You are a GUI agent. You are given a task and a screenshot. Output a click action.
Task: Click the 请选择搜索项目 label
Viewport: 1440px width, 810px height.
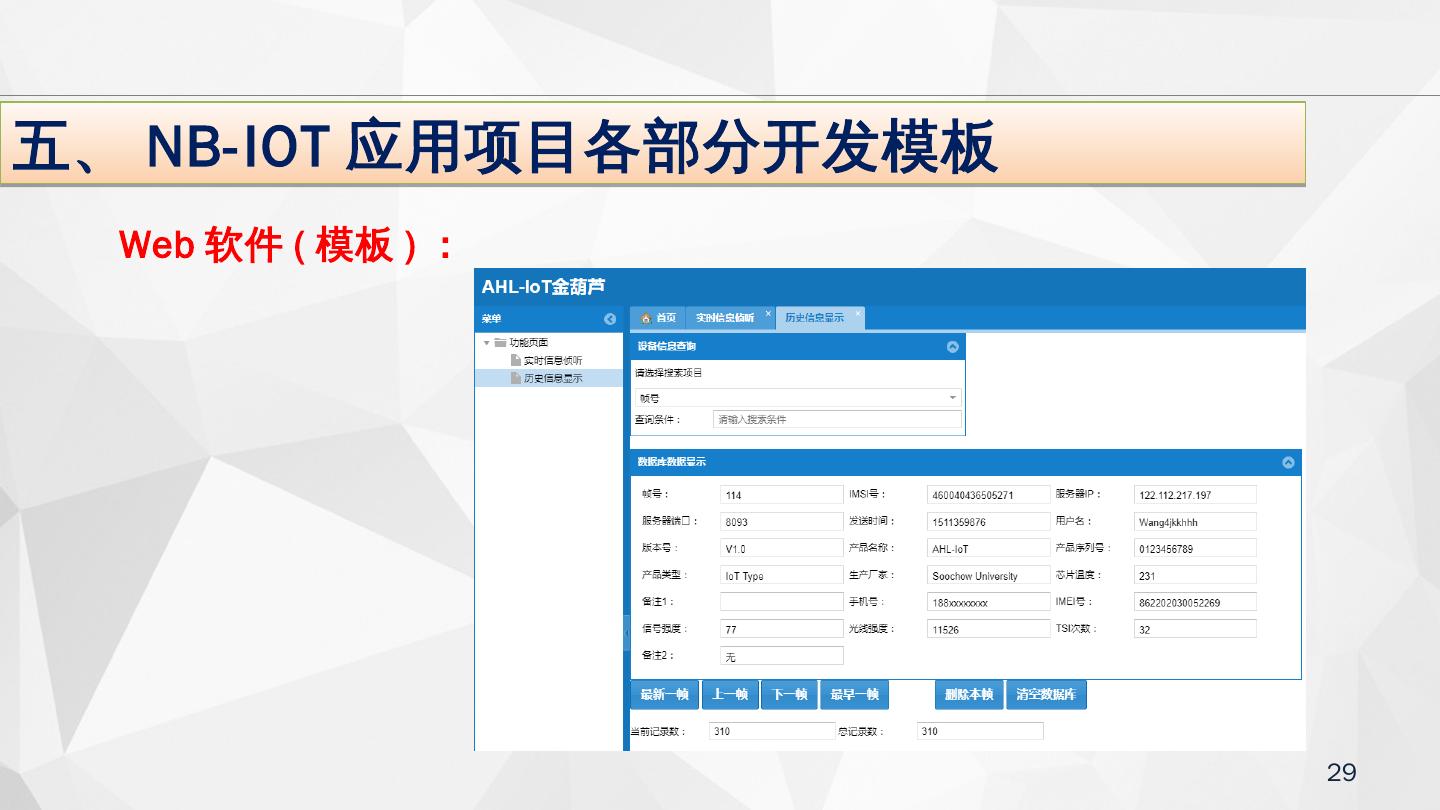click(669, 373)
